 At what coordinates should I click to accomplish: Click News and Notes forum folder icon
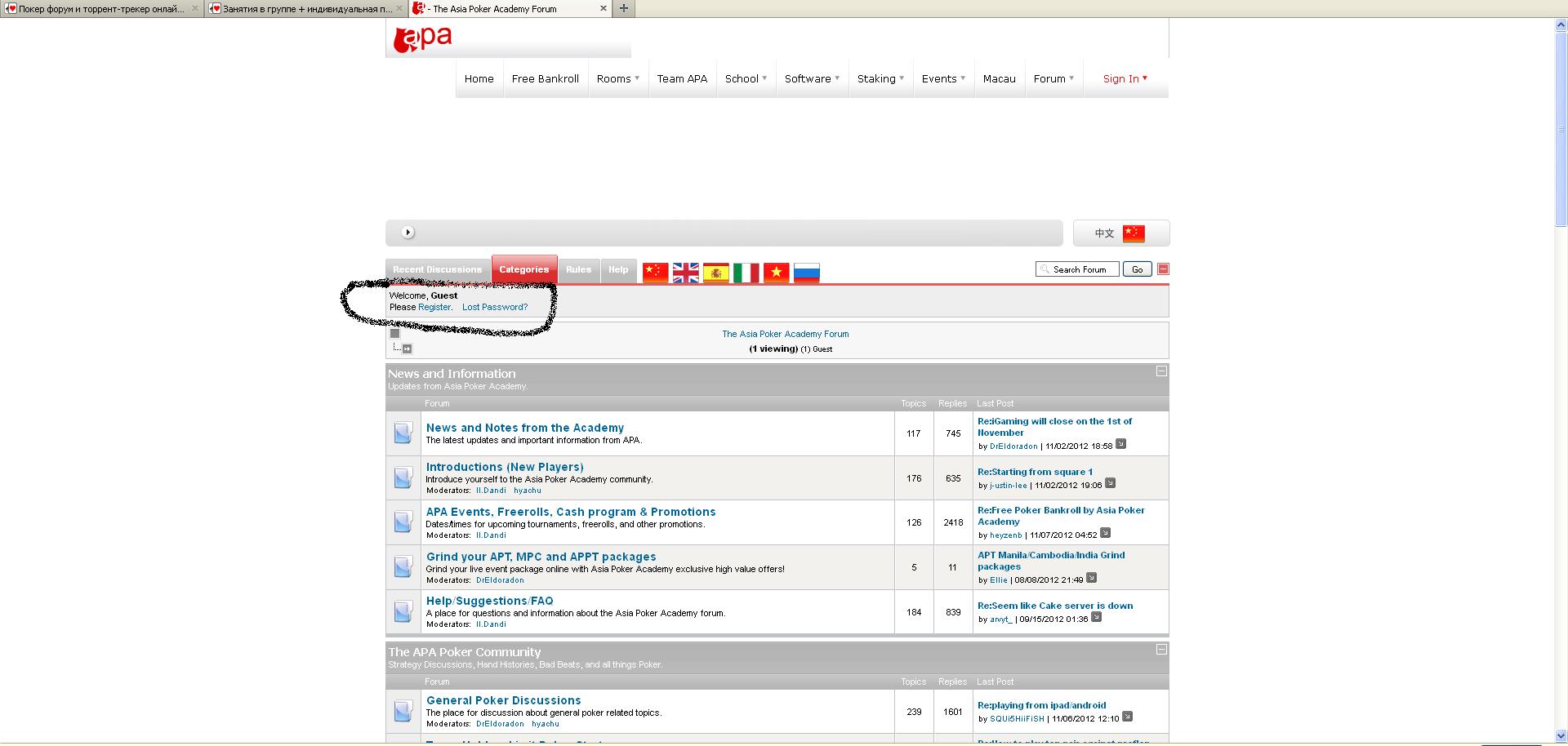tap(403, 433)
